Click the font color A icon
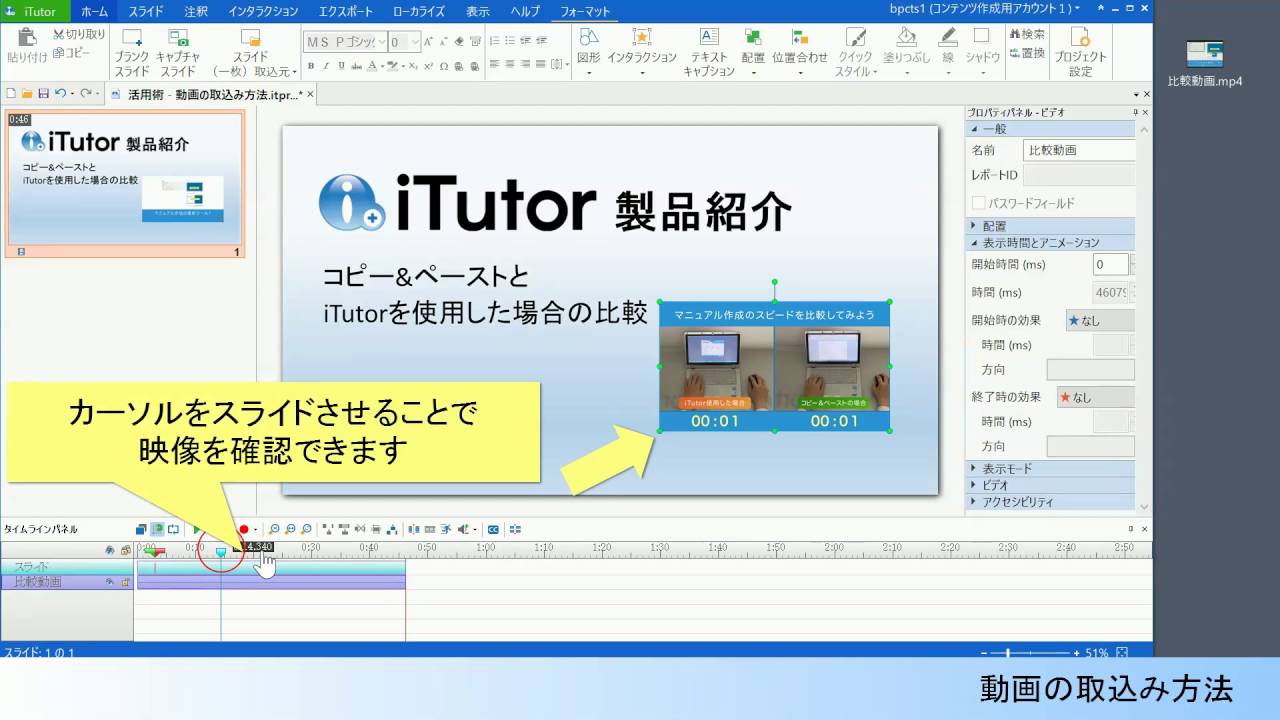This screenshot has height=720, width=1280. (x=372, y=66)
